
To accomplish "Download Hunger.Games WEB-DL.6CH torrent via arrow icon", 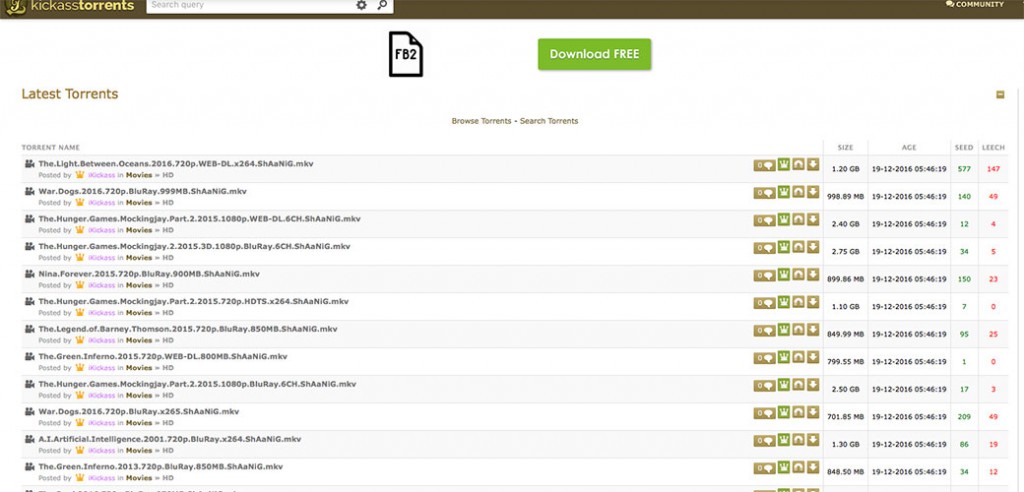I will tap(812, 220).
